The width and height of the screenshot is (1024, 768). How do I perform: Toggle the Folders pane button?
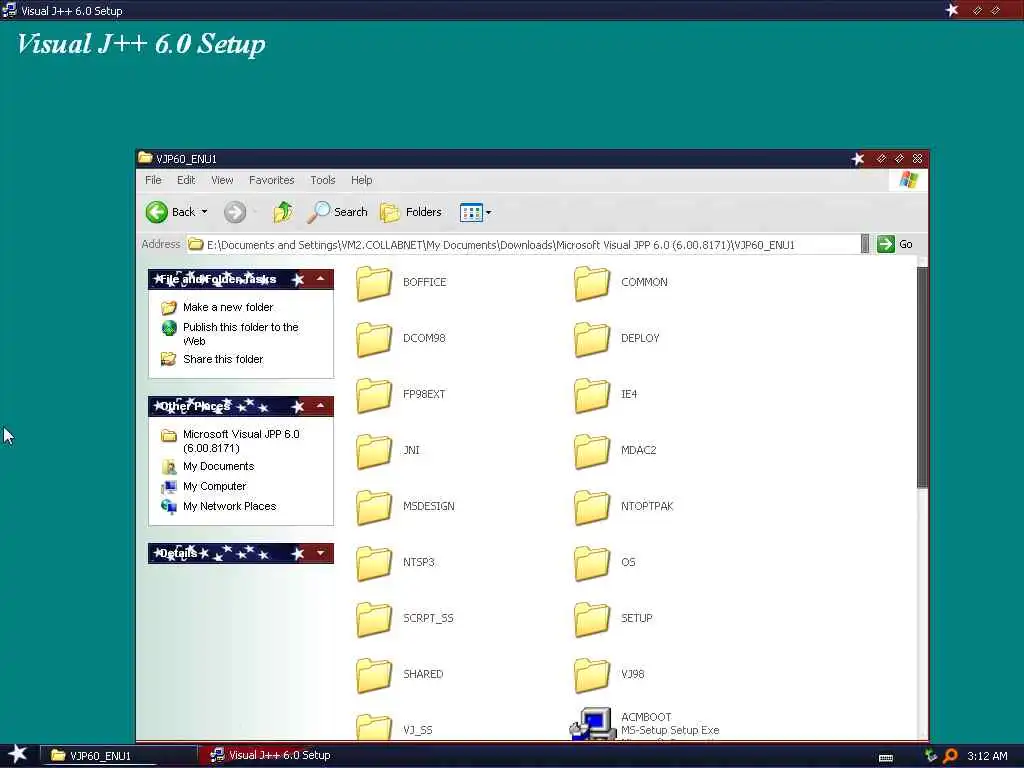(411, 212)
